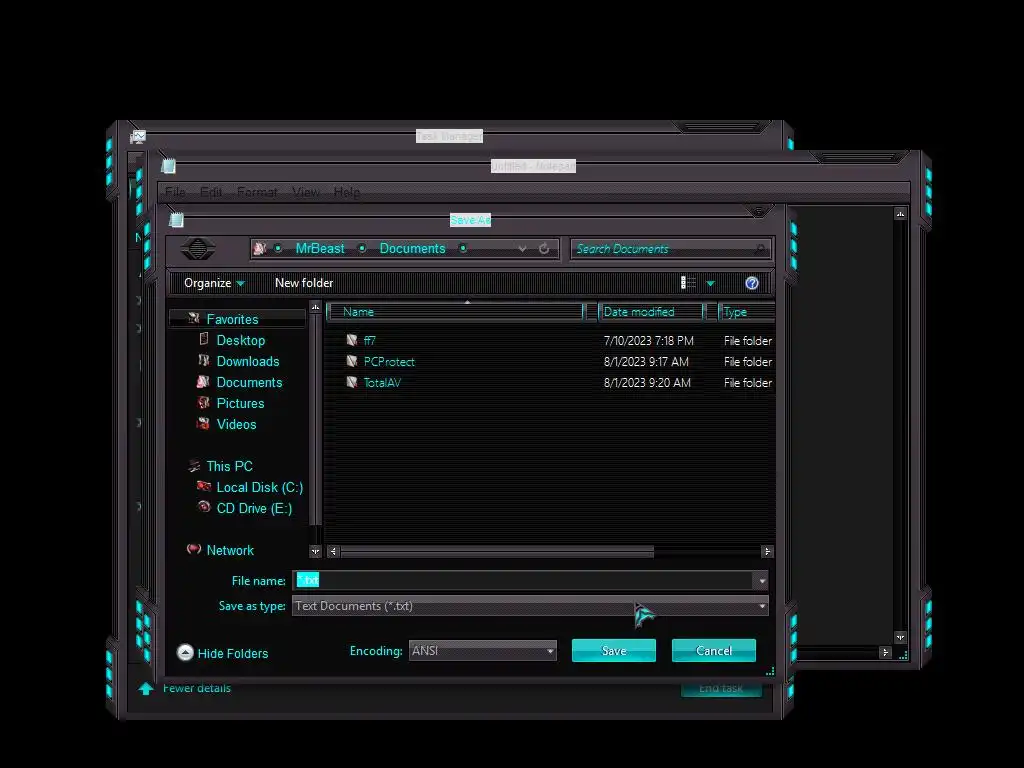This screenshot has width=1024, height=768.
Task: Click the Favorites star icon
Action: (194, 319)
